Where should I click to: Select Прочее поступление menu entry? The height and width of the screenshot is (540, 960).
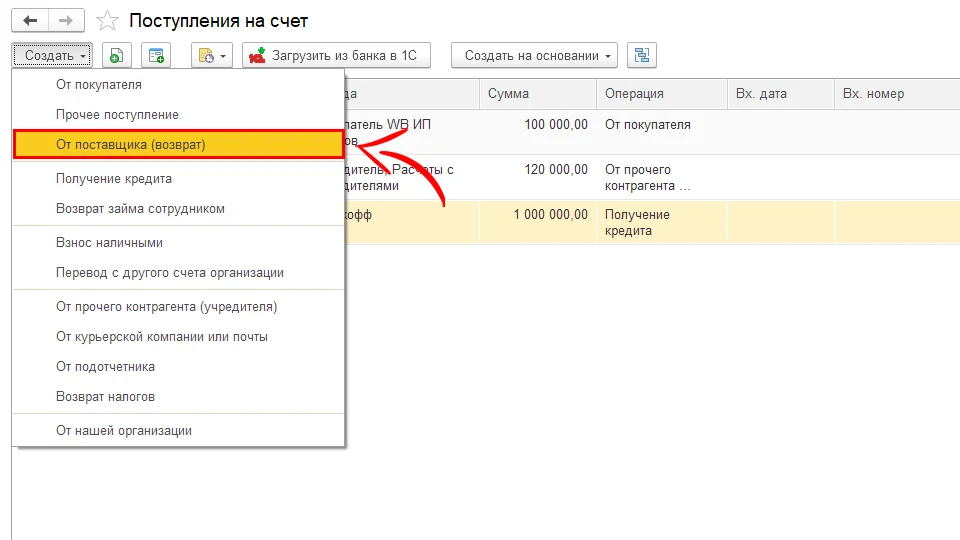117,115
